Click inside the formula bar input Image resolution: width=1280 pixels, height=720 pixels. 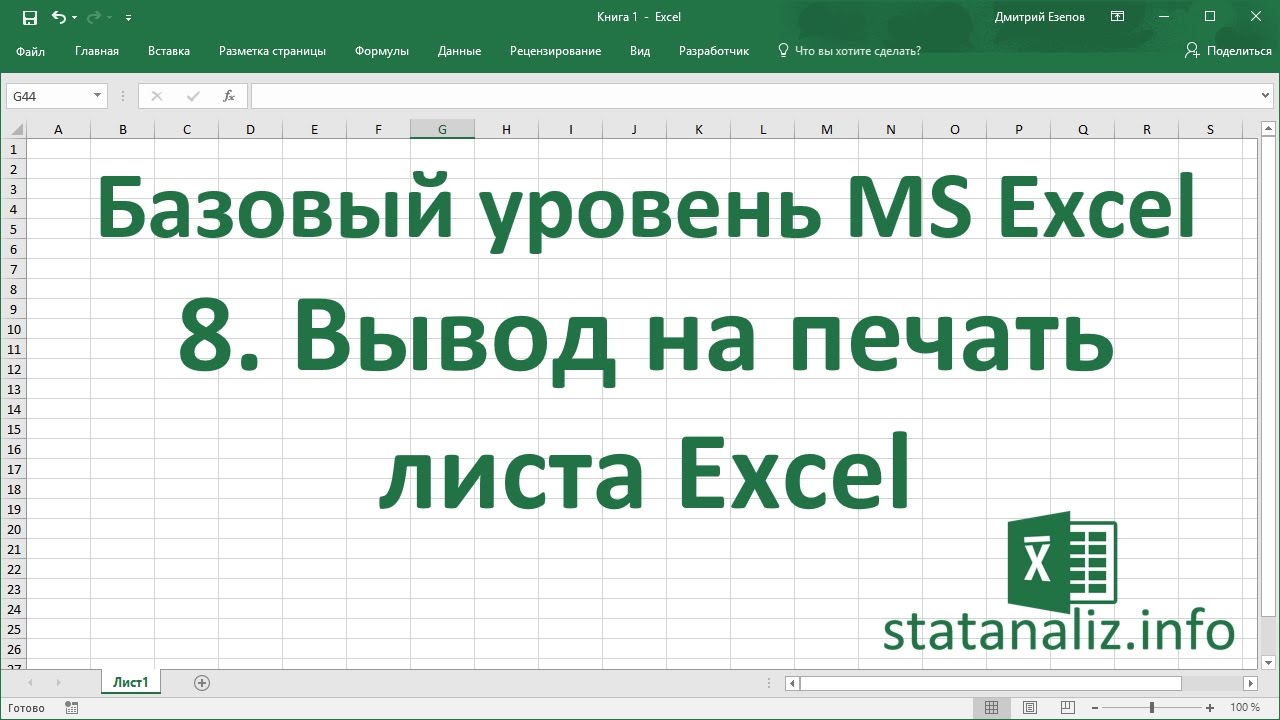755,96
